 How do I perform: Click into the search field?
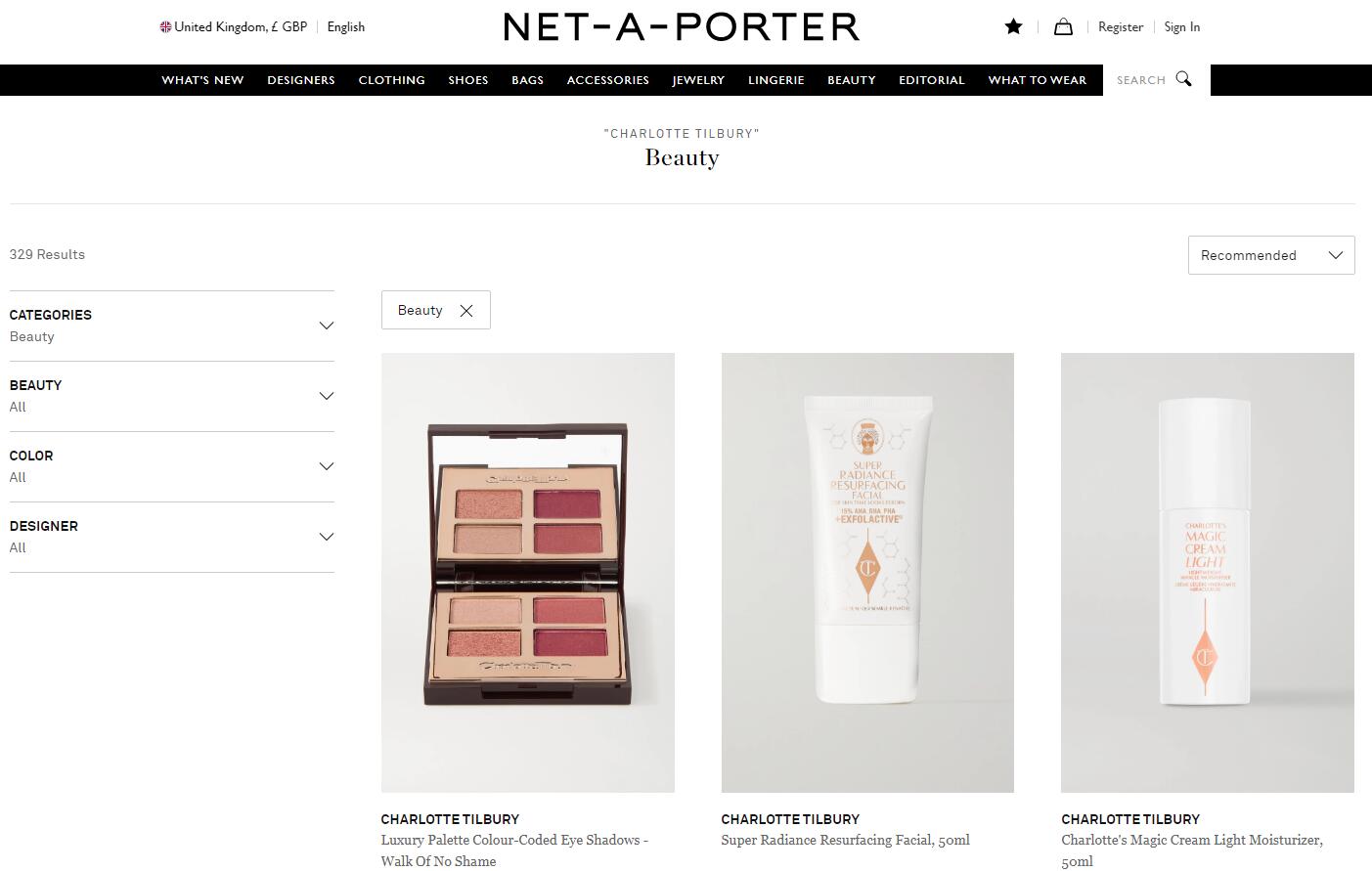[1140, 80]
